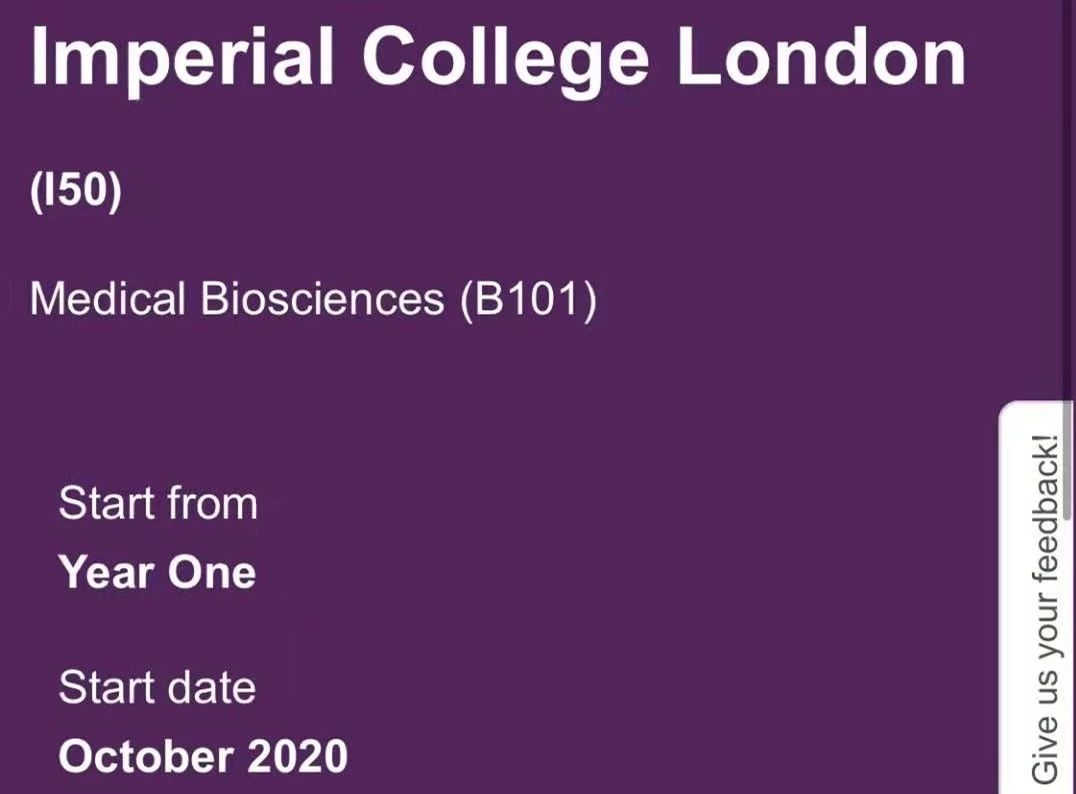1076x794 pixels.
Task: Click the B101 course code in parentheses
Action: pos(528,299)
